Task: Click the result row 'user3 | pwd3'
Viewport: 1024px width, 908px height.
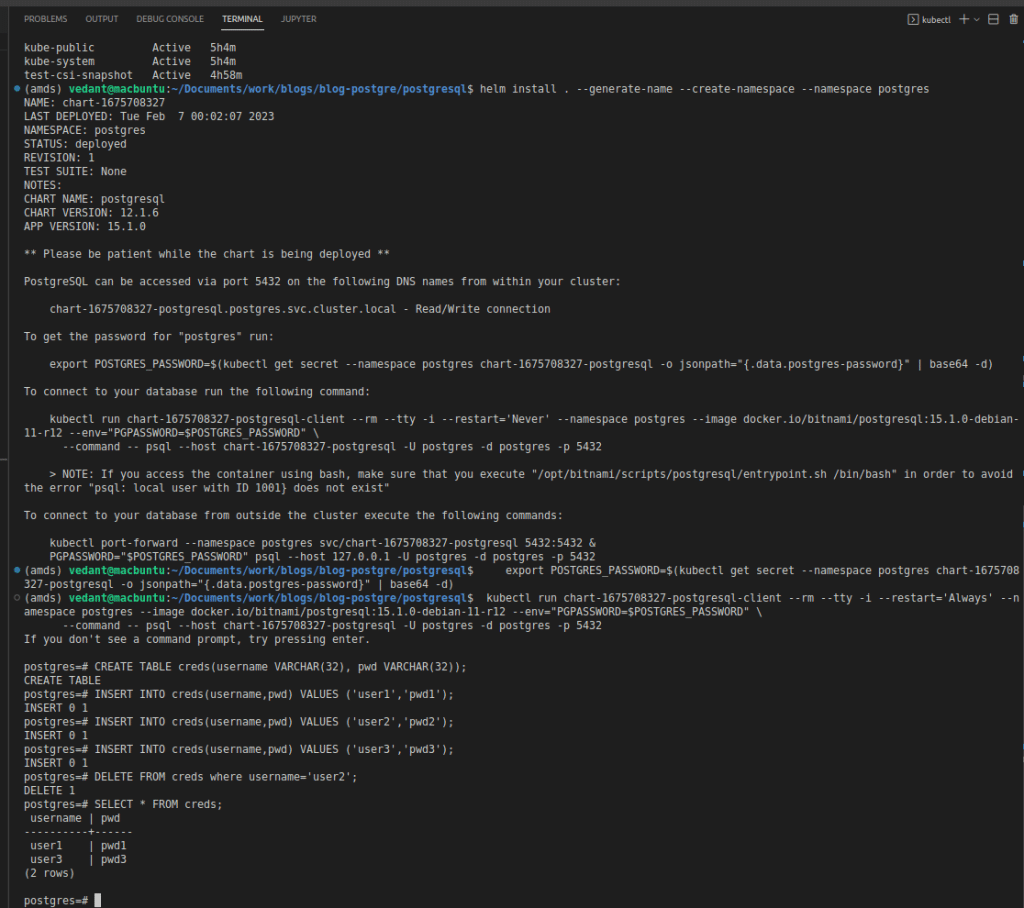Action: pos(78,859)
